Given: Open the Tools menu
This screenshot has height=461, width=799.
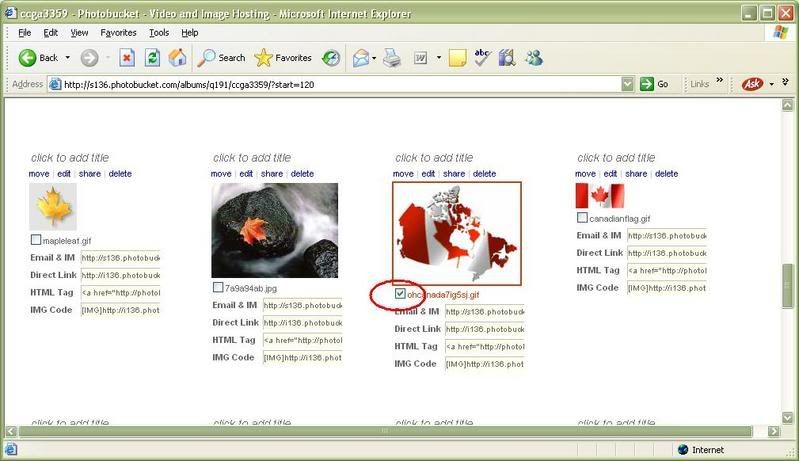Looking at the screenshot, I should point(159,33).
